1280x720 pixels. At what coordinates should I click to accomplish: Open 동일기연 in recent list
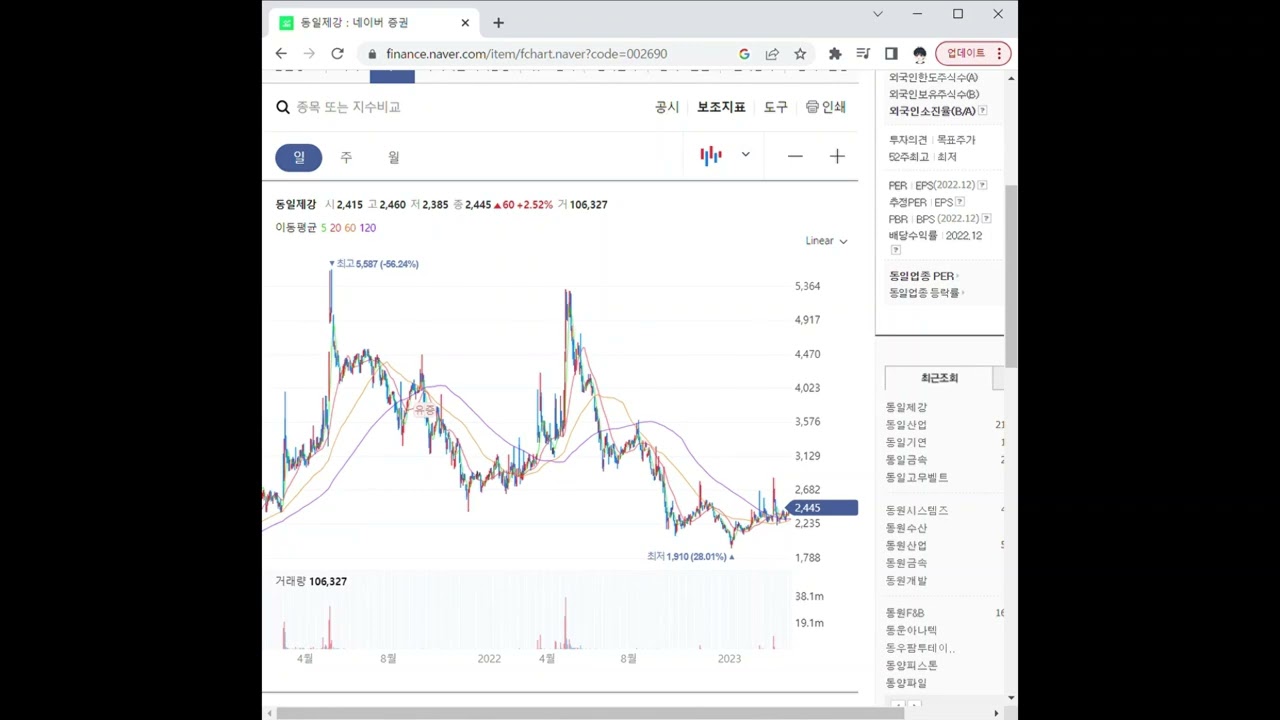point(906,442)
